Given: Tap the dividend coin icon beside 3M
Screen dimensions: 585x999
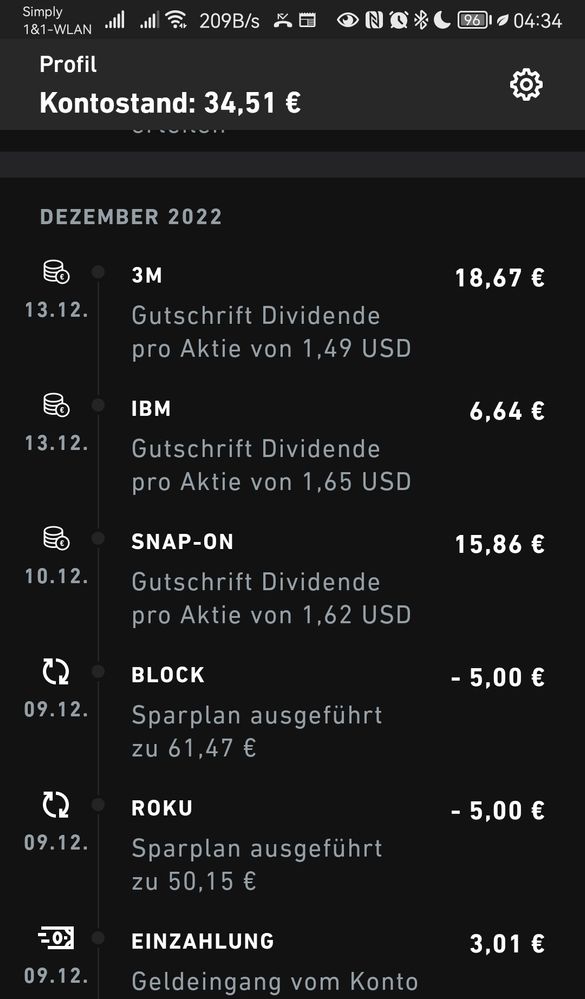Looking at the screenshot, I should (55, 271).
